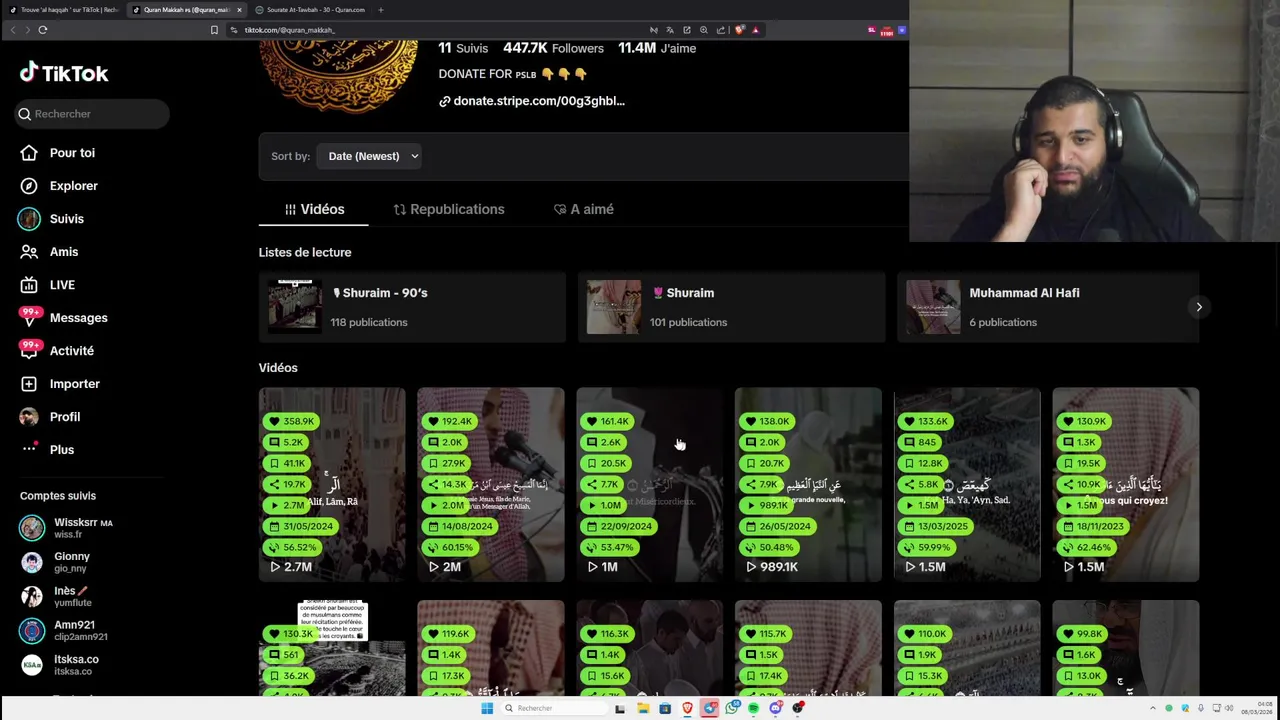This screenshot has height=720, width=1280.
Task: Open the Plus more-options icon
Action: [x=29, y=450]
